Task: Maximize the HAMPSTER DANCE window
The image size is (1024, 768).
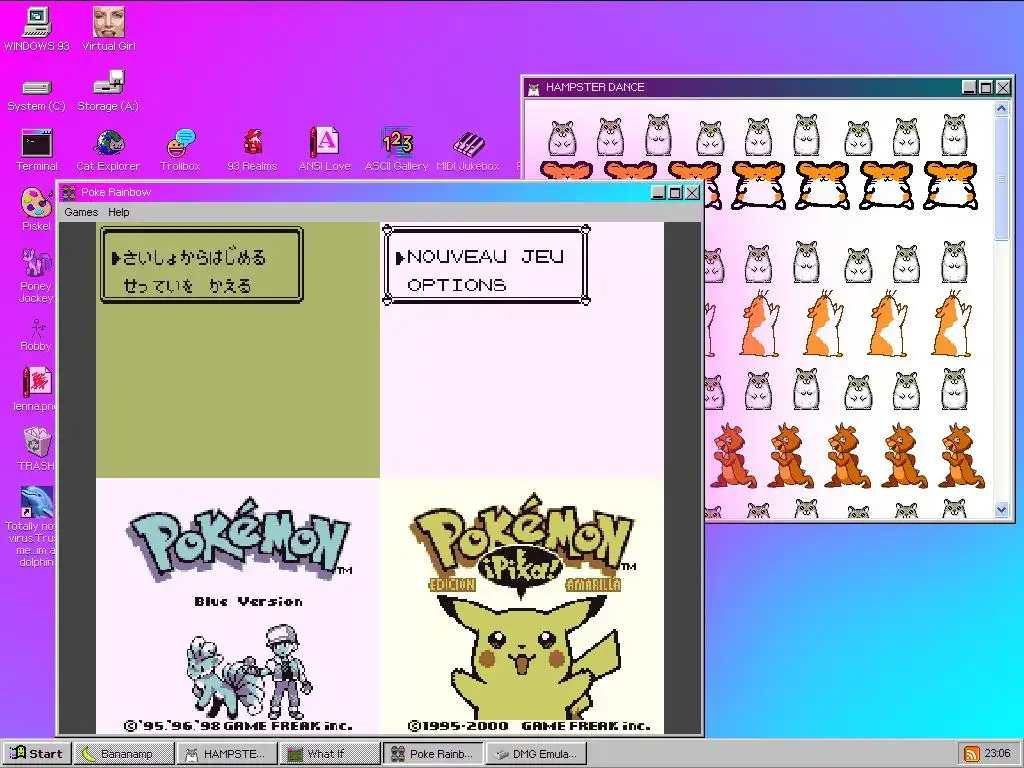Action: [x=986, y=88]
